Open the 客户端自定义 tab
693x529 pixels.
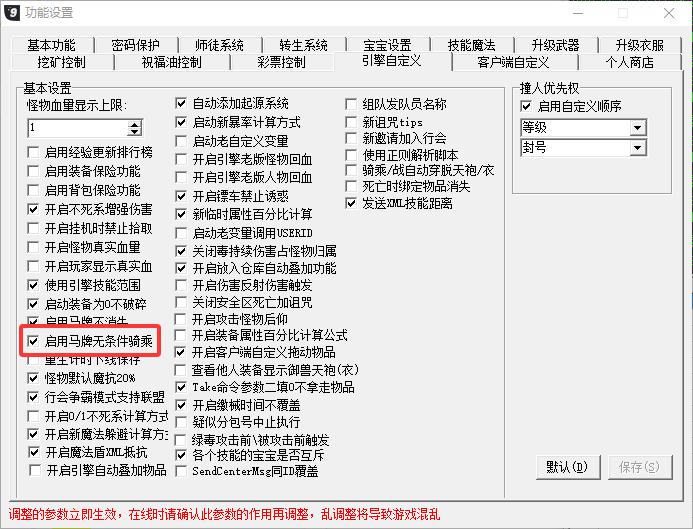pyautogui.click(x=514, y=62)
